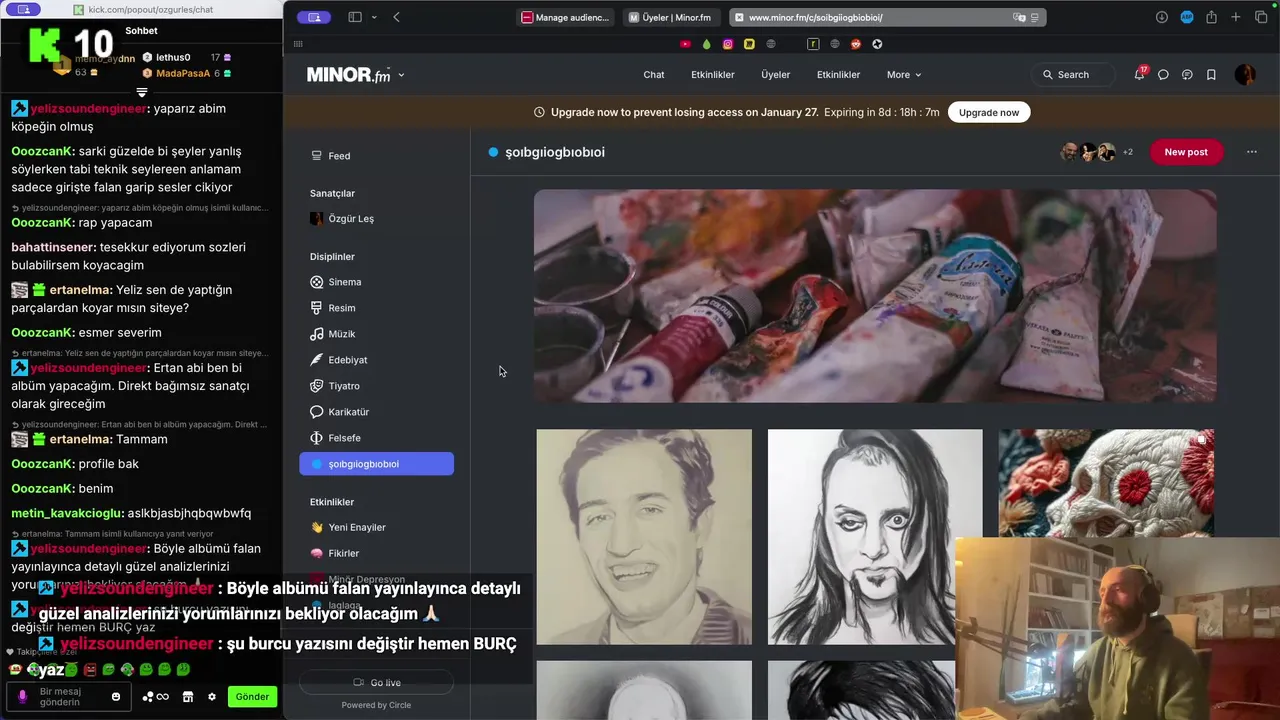Click the translate icon in address bar
Screen dimensions: 1280x720
pyautogui.click(x=1019, y=17)
